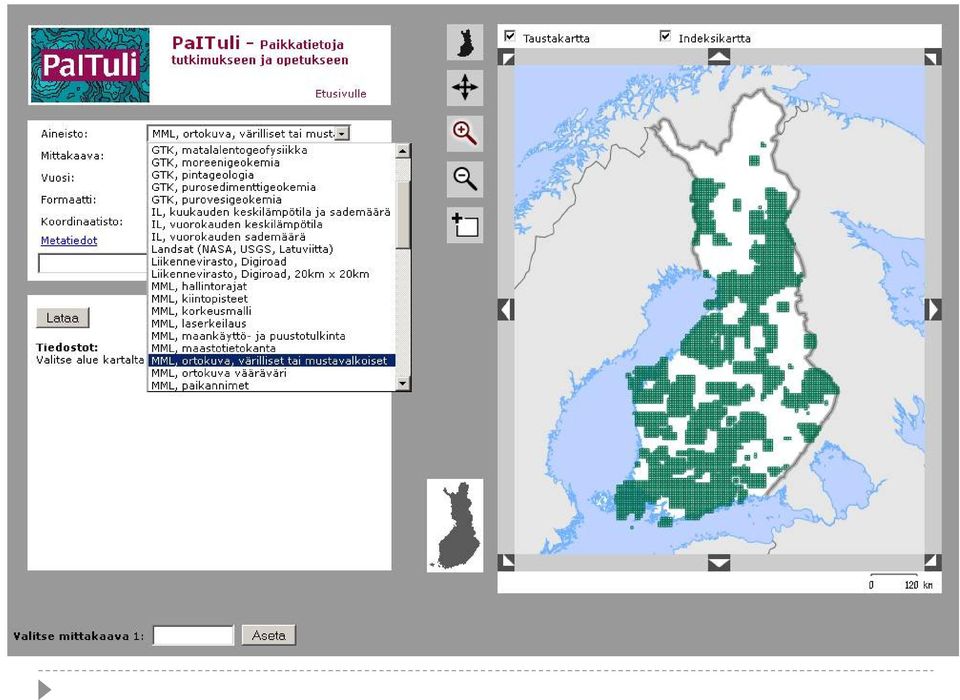960x700 pixels.
Task: Pan map west with left arrow
Action: pyautogui.click(x=506, y=309)
